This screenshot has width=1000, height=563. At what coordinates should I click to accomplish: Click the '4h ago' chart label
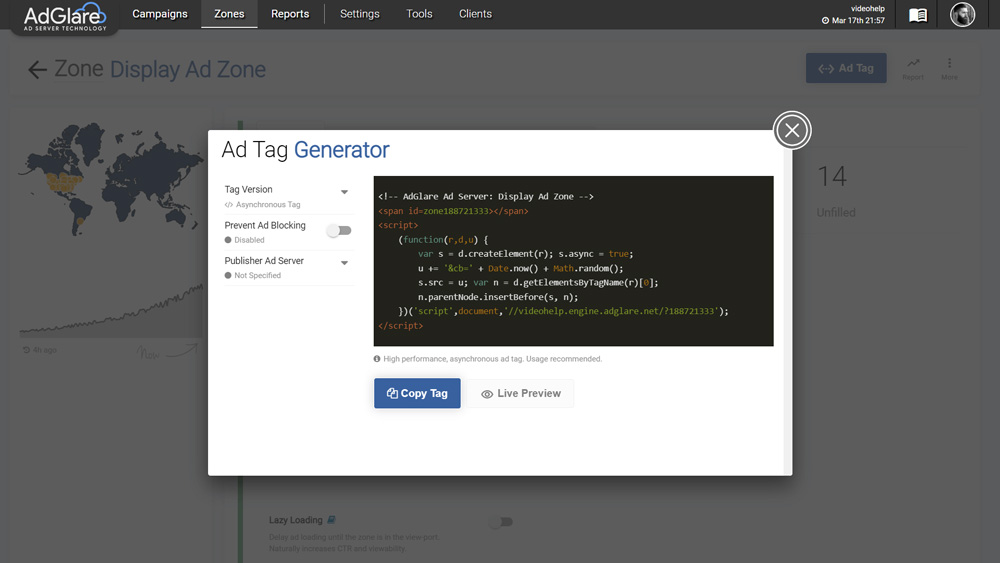(x=45, y=350)
